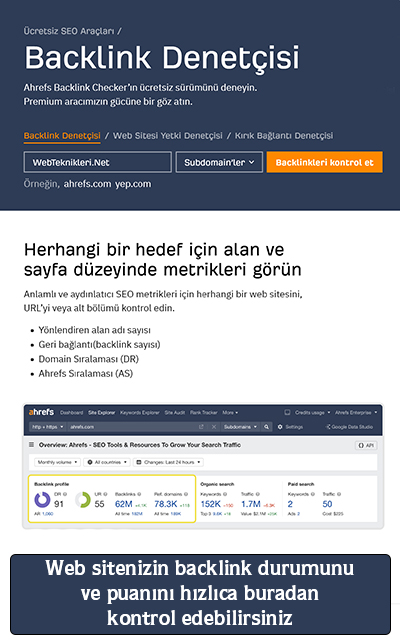The height and width of the screenshot is (640, 400).
Task: Click the hamburger menu icon beside Overview
Action: [31, 444]
